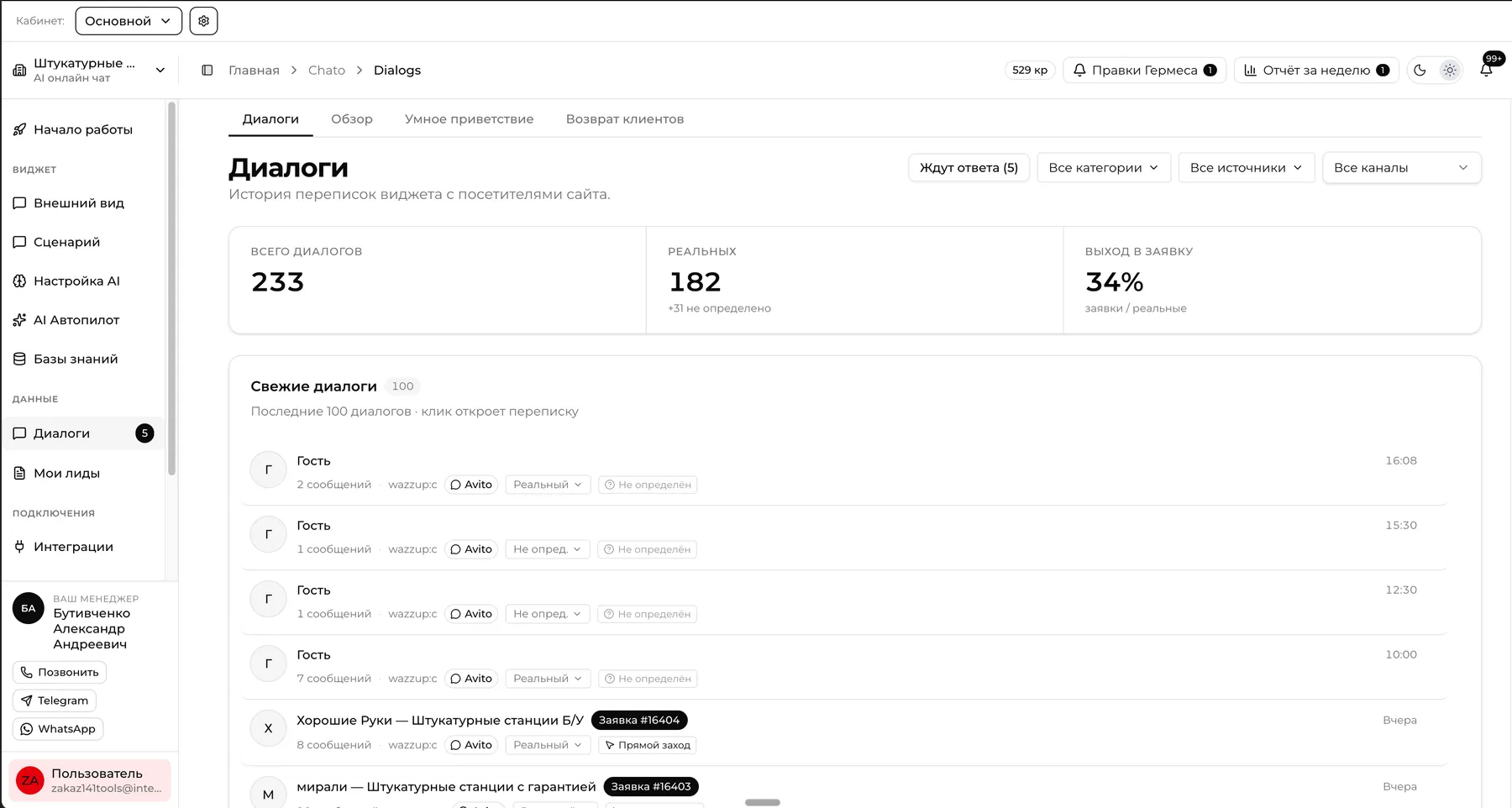Go to Главная breadcrumb link
Screen dimensions: 1512x808
254,71
